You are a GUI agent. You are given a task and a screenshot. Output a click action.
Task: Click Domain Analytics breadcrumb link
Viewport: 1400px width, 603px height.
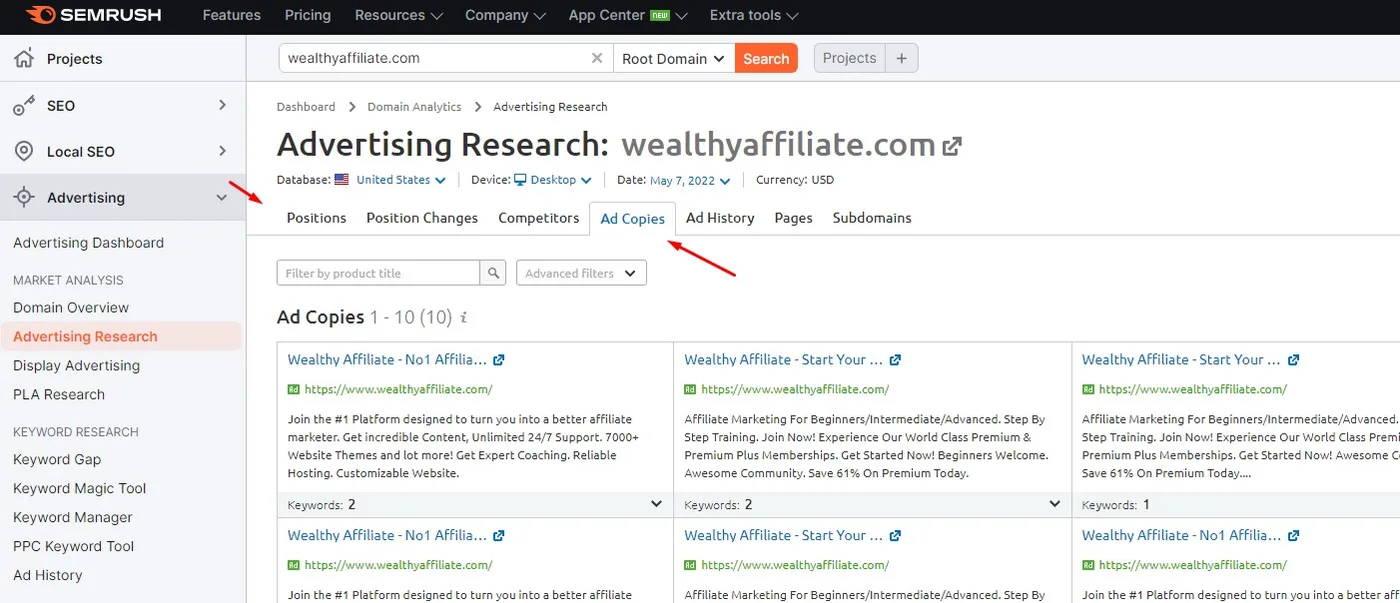414,107
